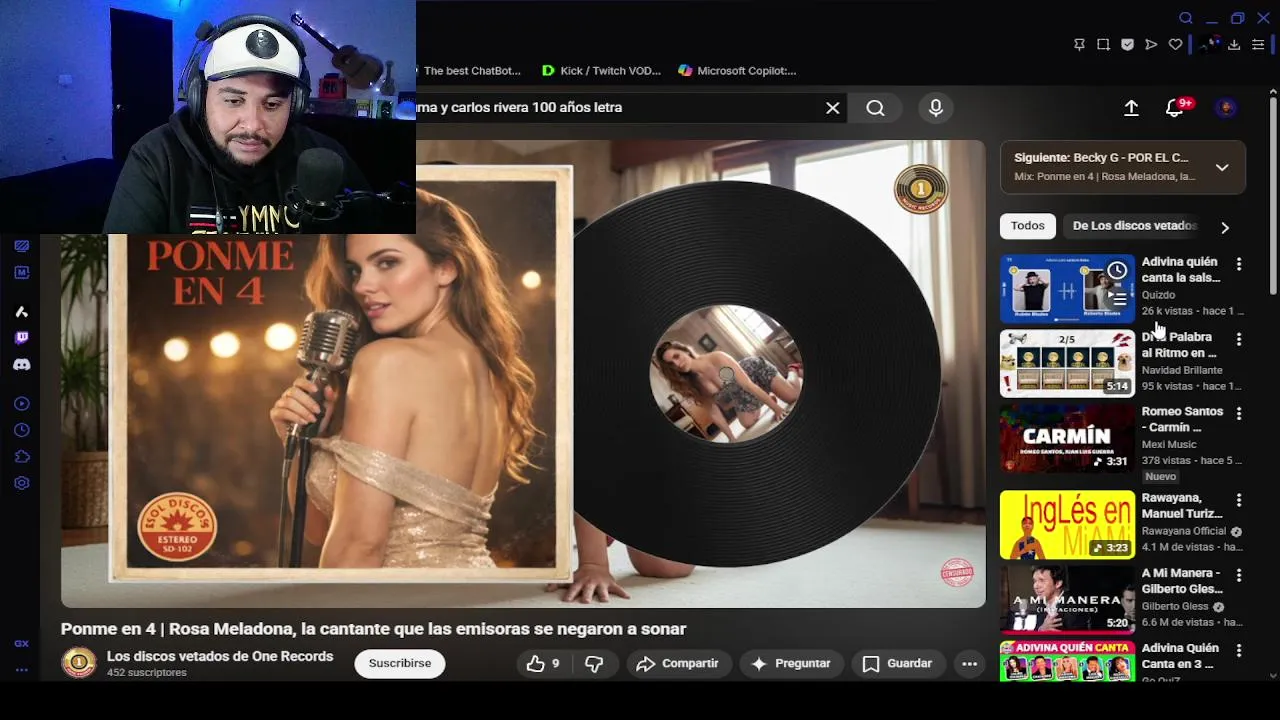Screen dimensions: 1280x720
Task: Click the pin icon in the address bar
Action: [x=1079, y=44]
